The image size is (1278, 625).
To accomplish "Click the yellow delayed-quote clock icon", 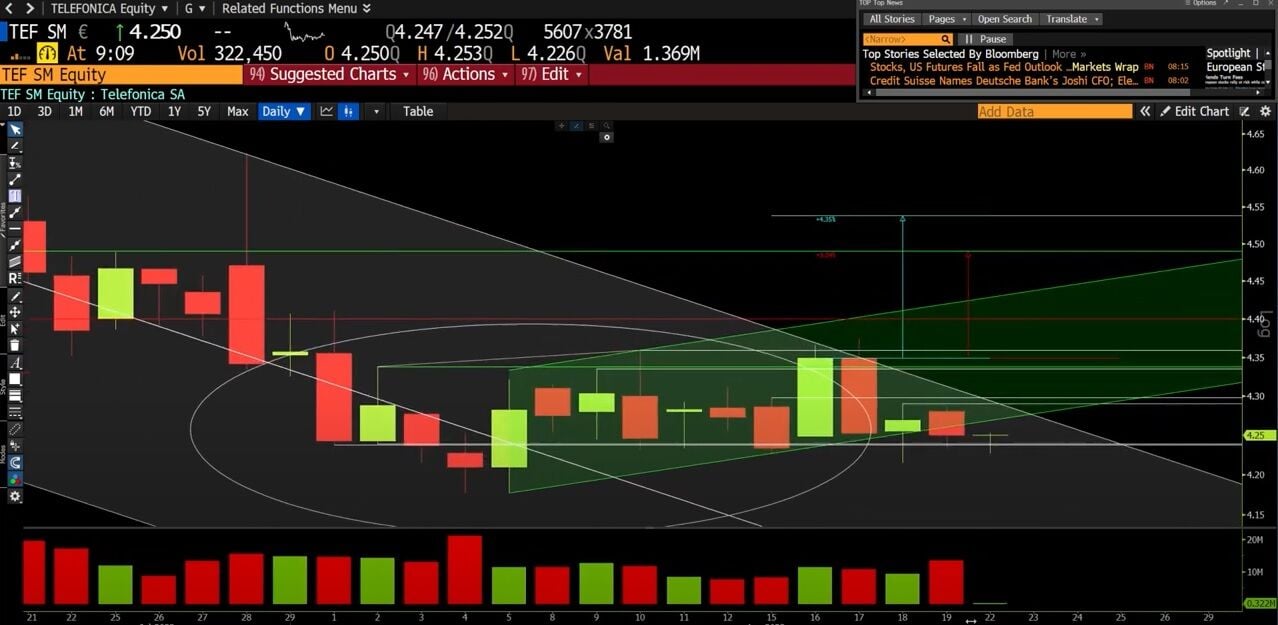I will (46, 52).
